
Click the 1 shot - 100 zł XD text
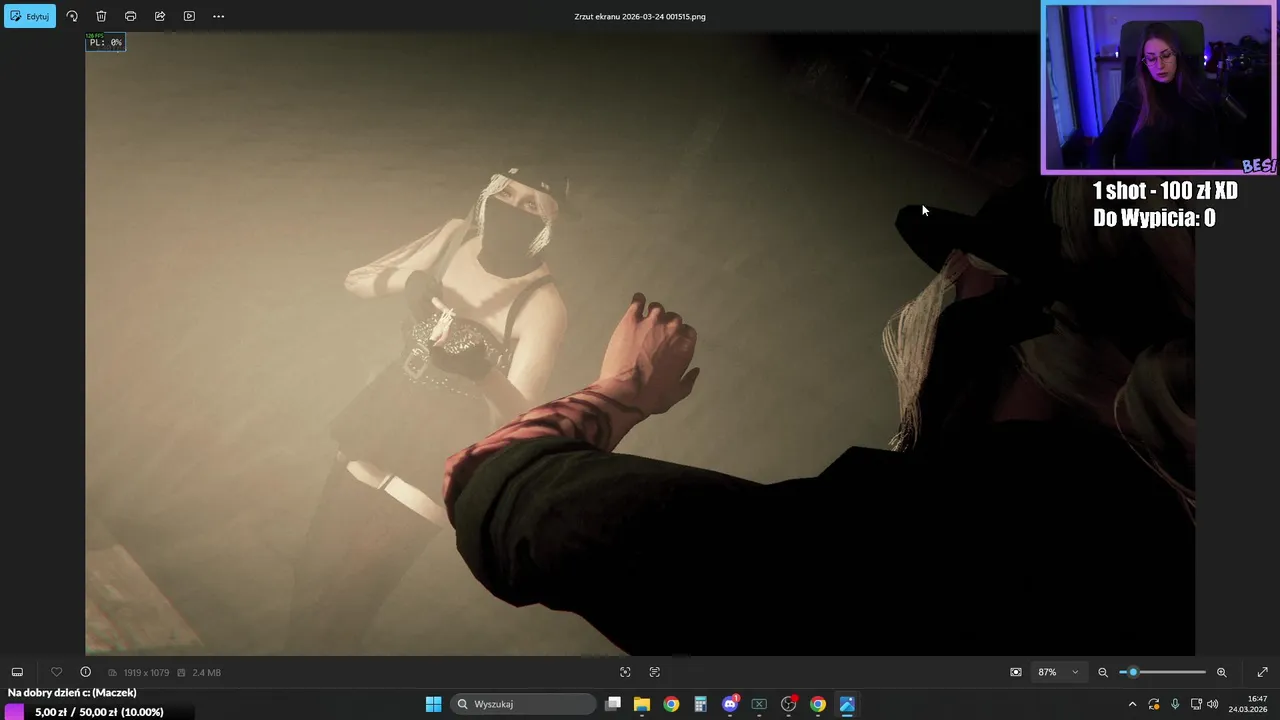point(1165,191)
